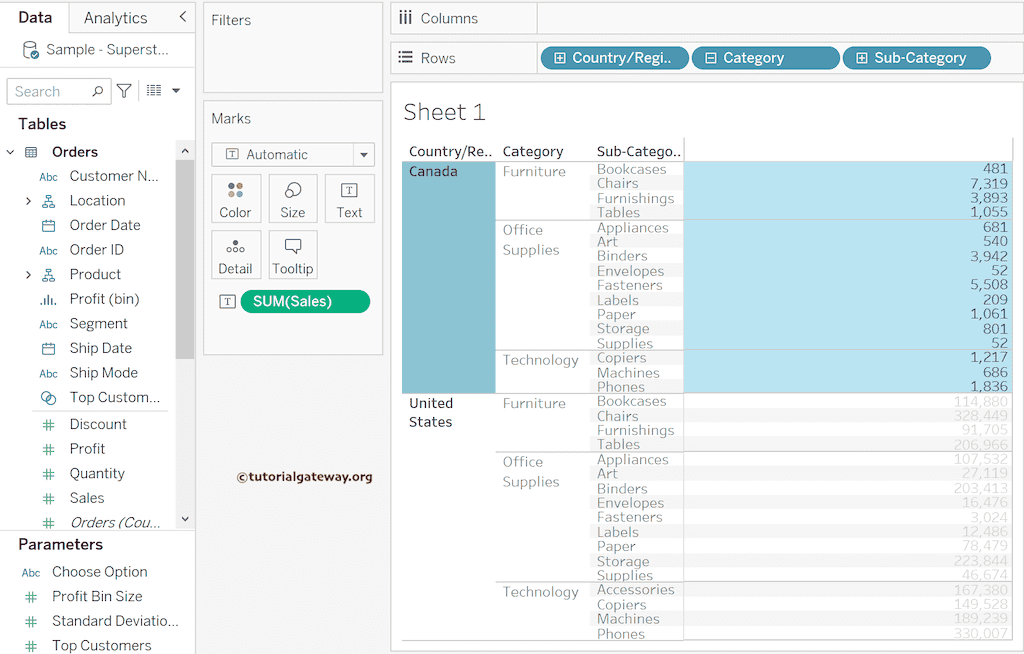Screen dimensions: 1024x654
Task: Collapse the Data pane with arrow
Action: click(182, 17)
